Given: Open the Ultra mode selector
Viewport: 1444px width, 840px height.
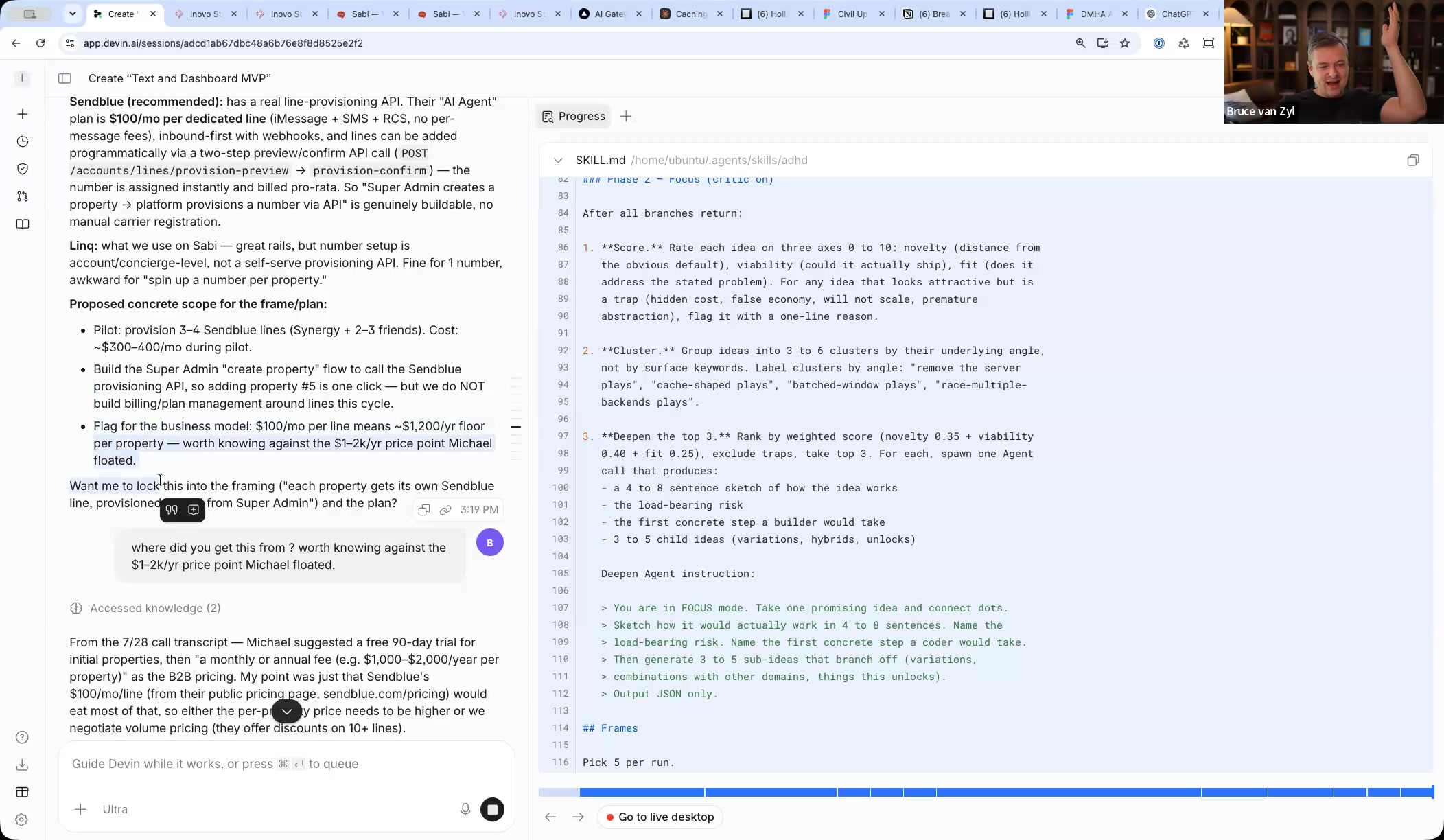Looking at the screenshot, I should pos(115,809).
